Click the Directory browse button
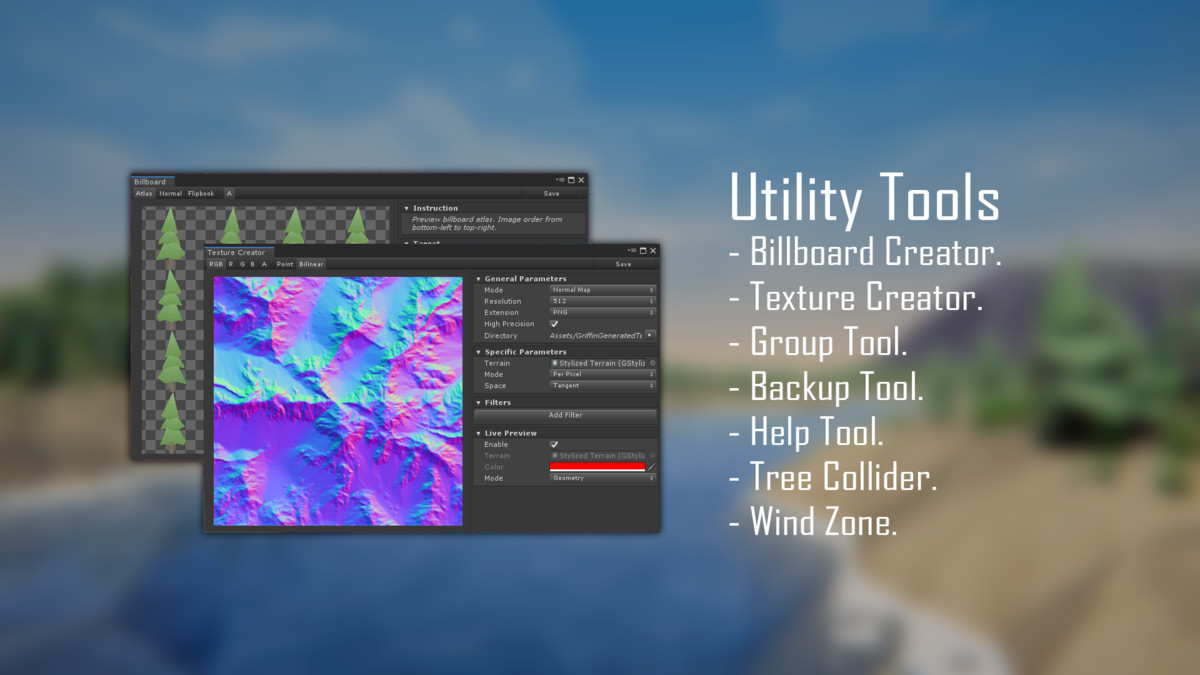 (x=650, y=336)
